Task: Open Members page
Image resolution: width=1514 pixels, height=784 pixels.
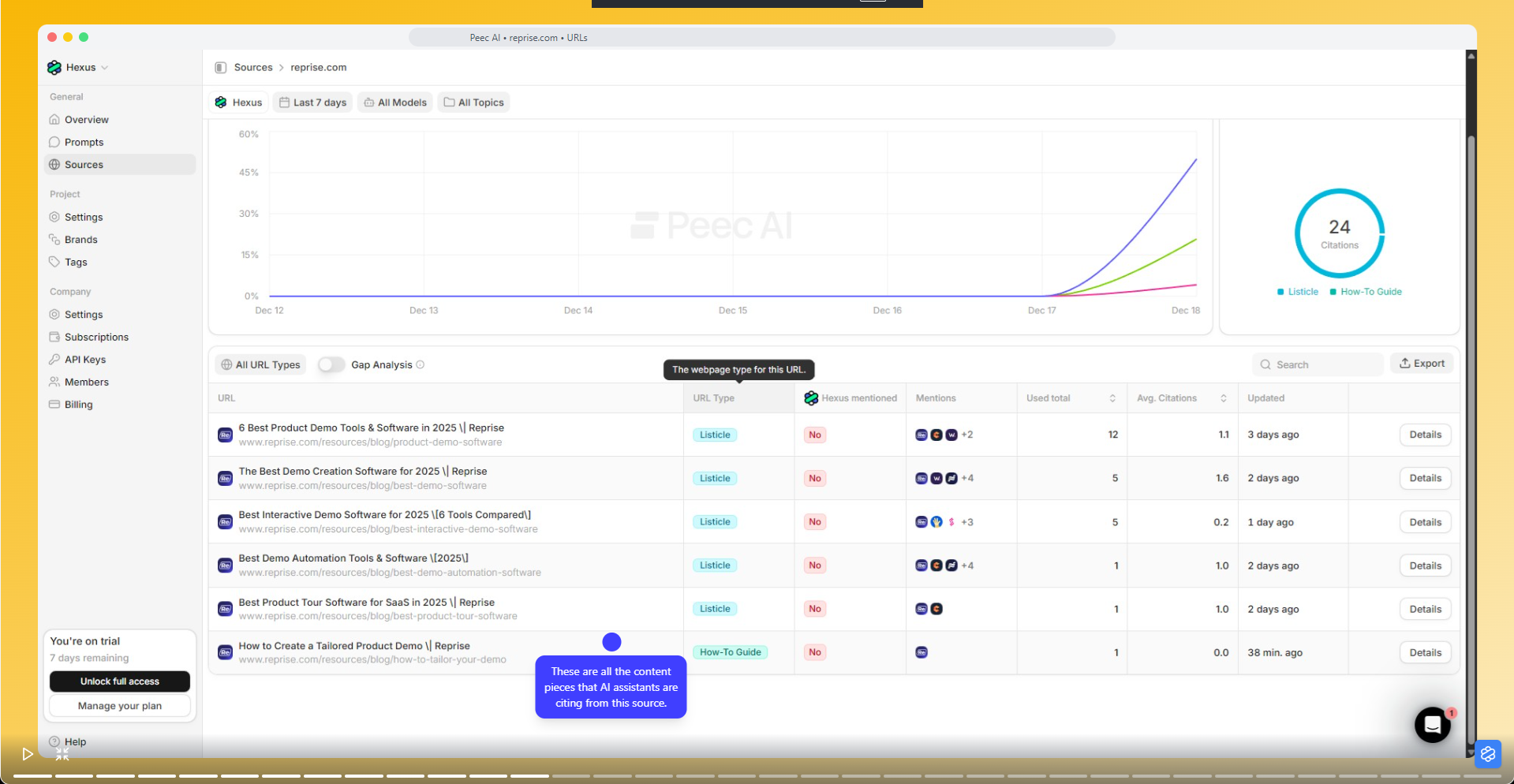Action: (87, 382)
